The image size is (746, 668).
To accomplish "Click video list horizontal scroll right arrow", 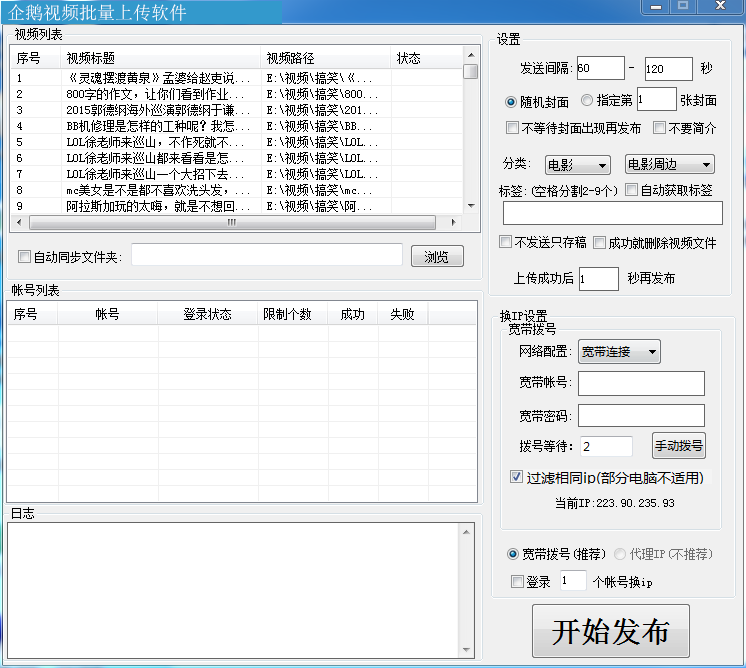I will point(453,222).
